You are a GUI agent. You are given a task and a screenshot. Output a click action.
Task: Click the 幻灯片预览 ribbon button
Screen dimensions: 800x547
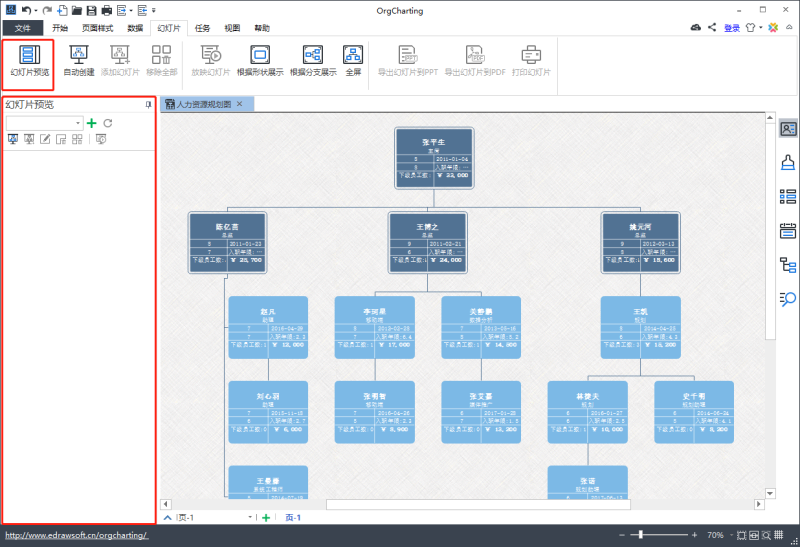30,61
